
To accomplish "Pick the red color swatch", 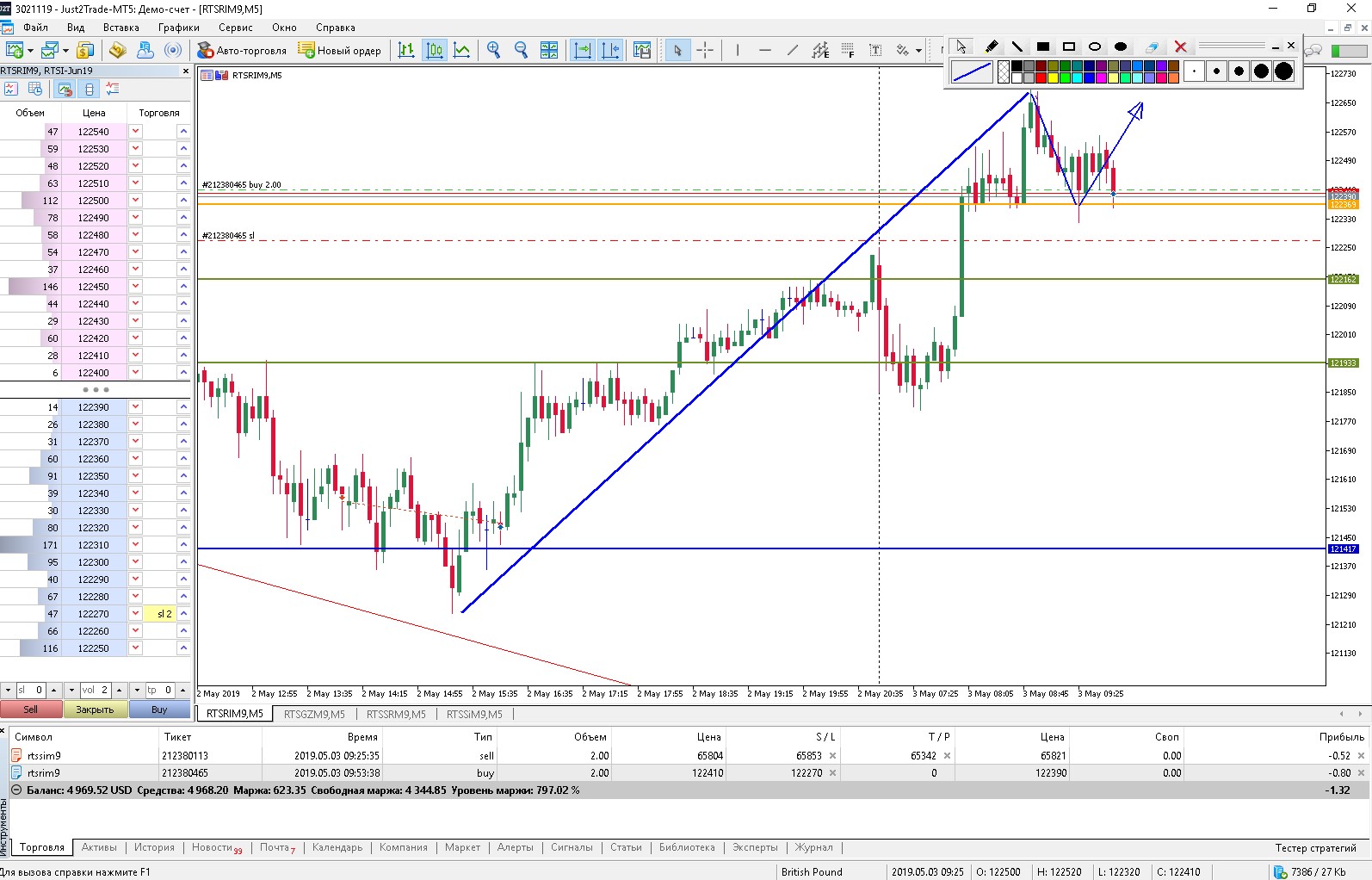I will tap(1041, 78).
